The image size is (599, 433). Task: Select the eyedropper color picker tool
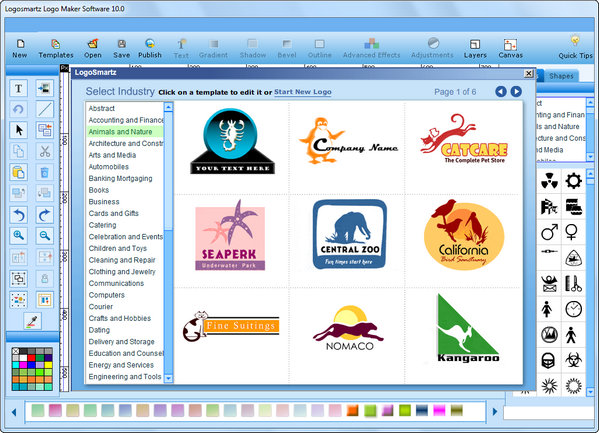coord(32,321)
